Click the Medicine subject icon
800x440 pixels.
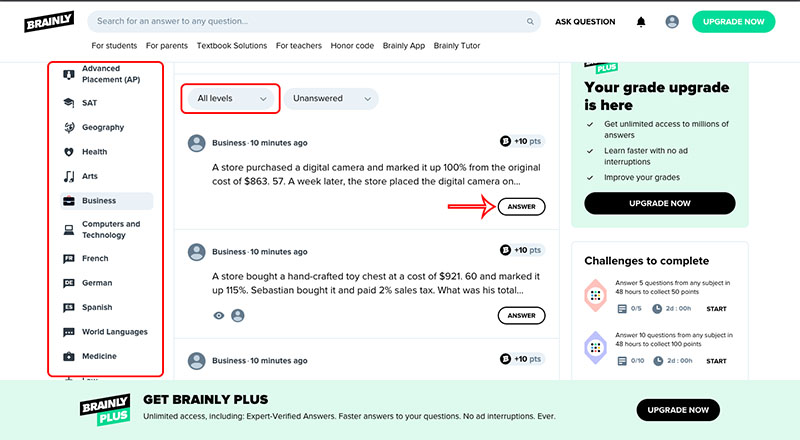(x=69, y=356)
